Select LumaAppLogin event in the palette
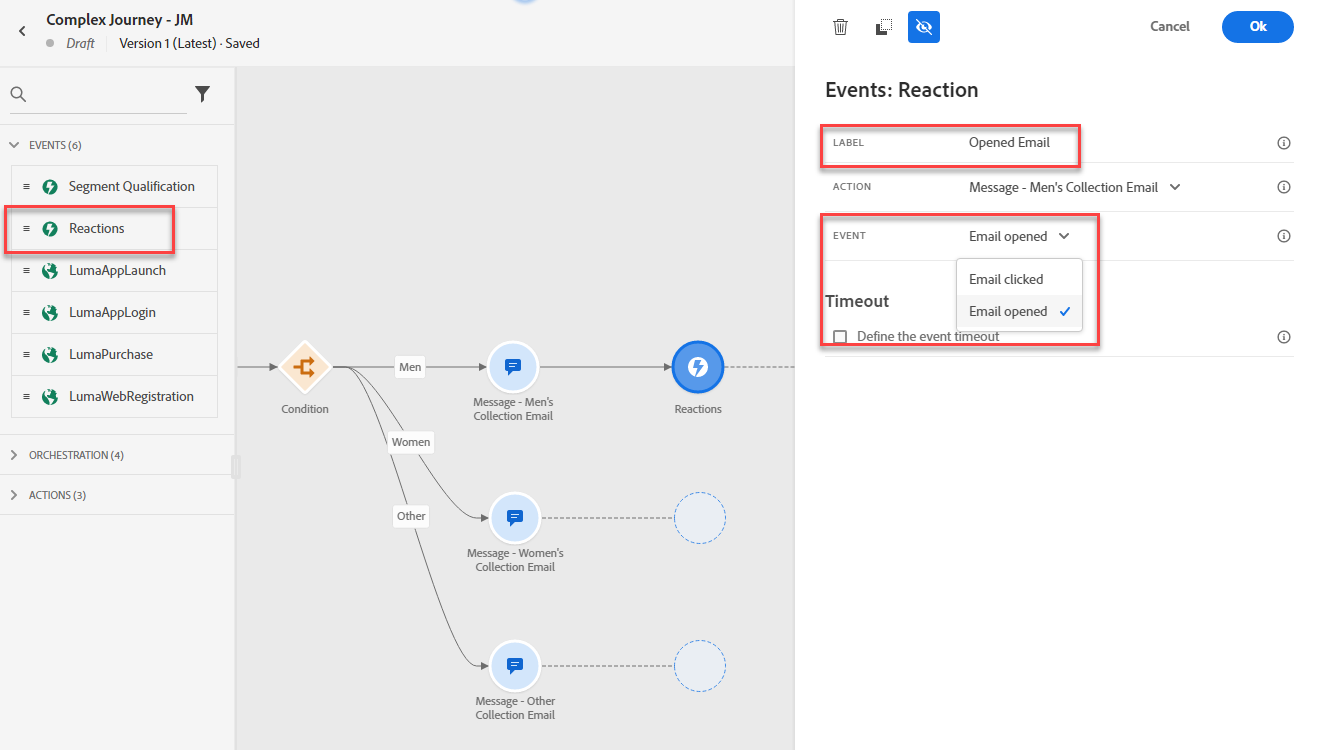 click(x=114, y=313)
